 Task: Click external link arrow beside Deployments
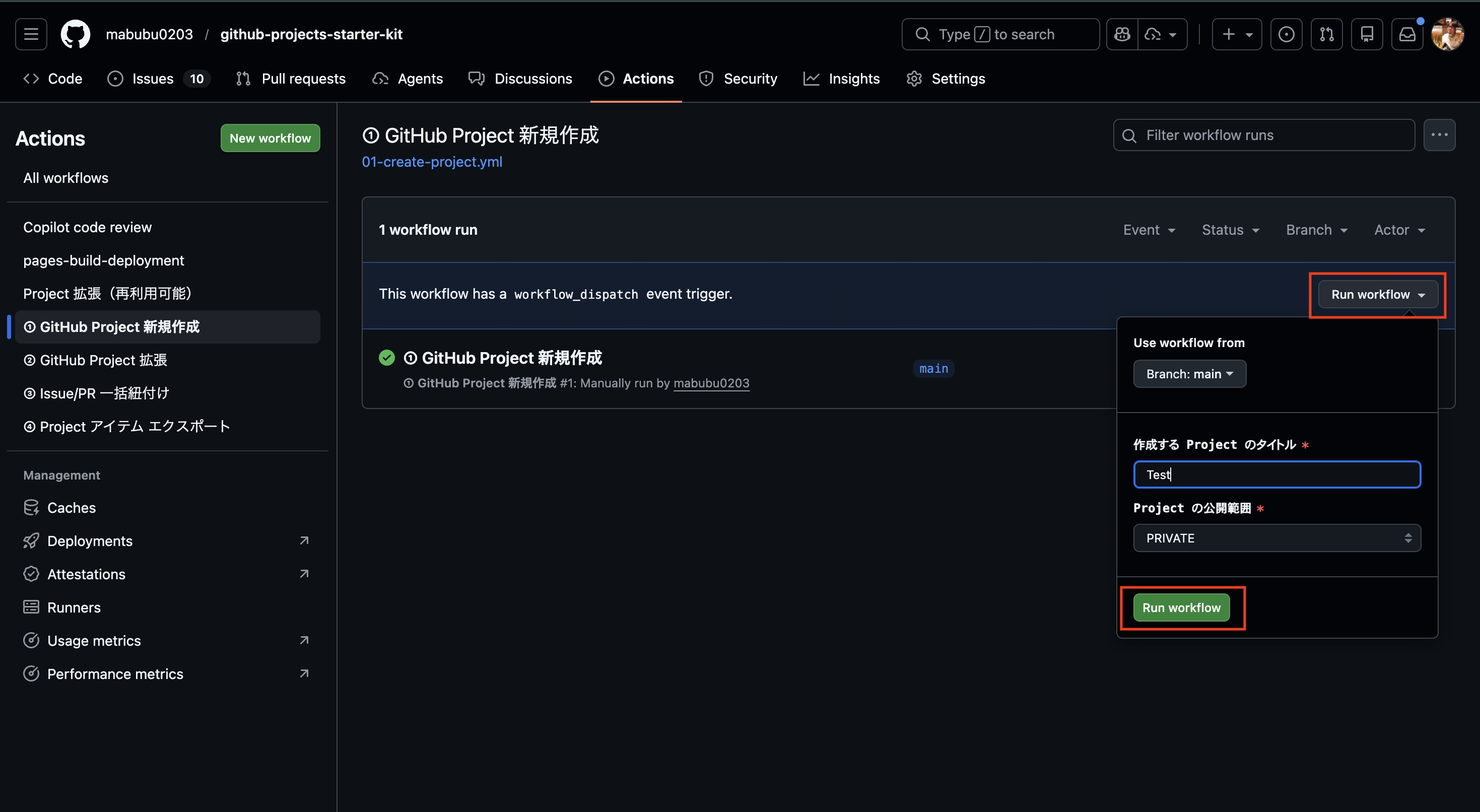[304, 541]
